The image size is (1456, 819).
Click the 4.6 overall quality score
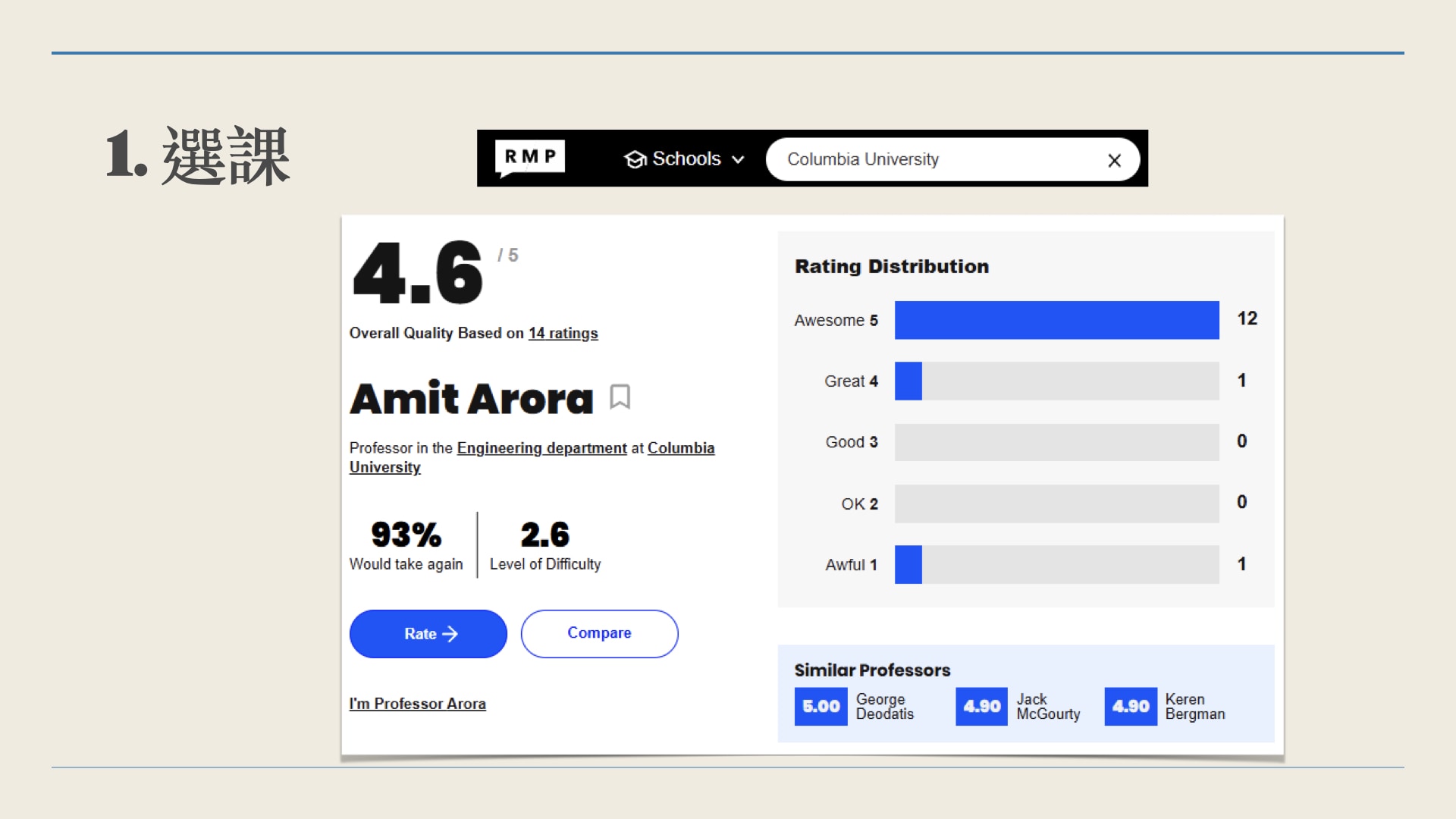click(417, 273)
